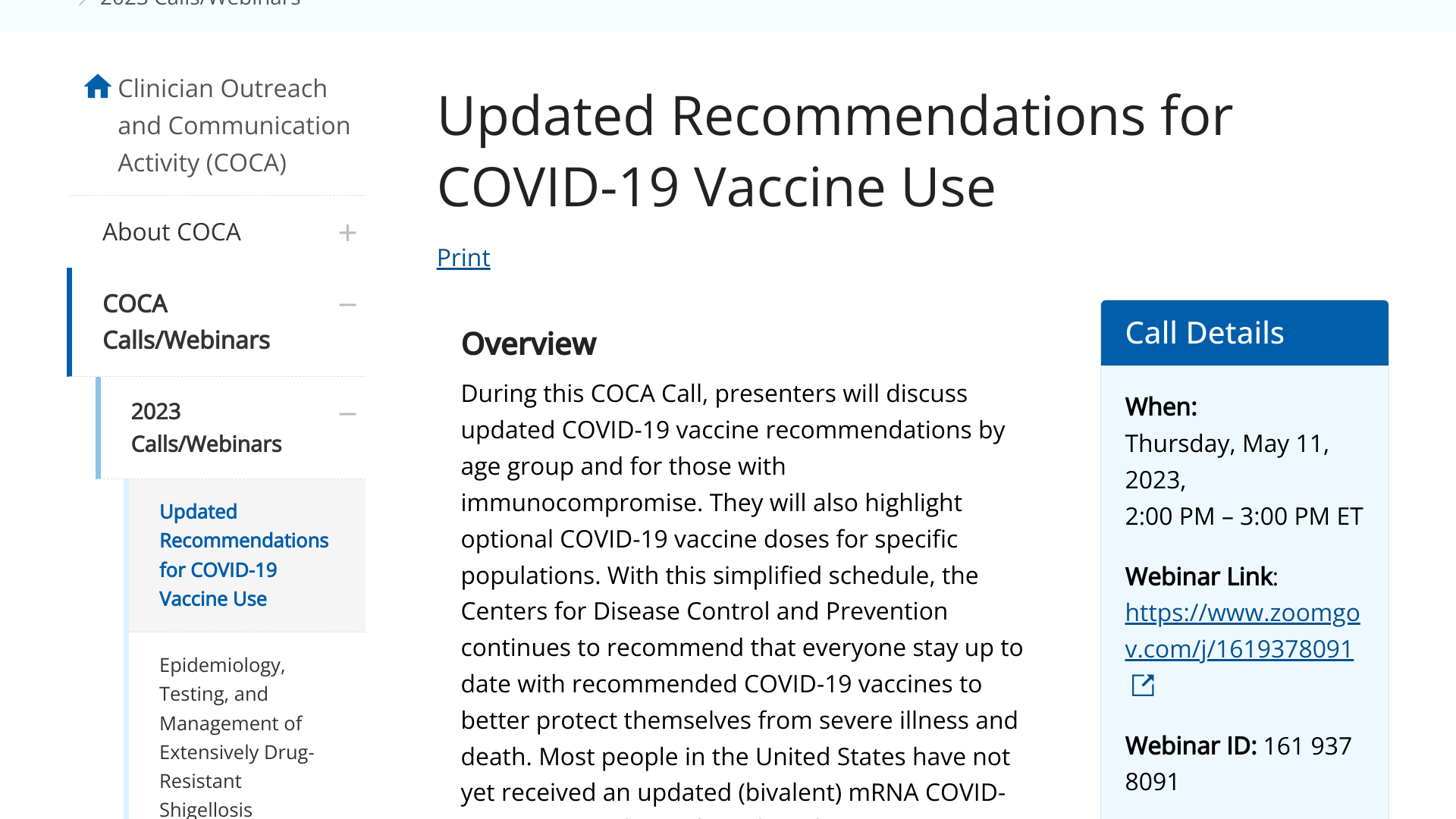Click the 2023 Calls/Webinars breadcrumb at the top
Image resolution: width=1456 pixels, height=819 pixels.
(x=201, y=3)
